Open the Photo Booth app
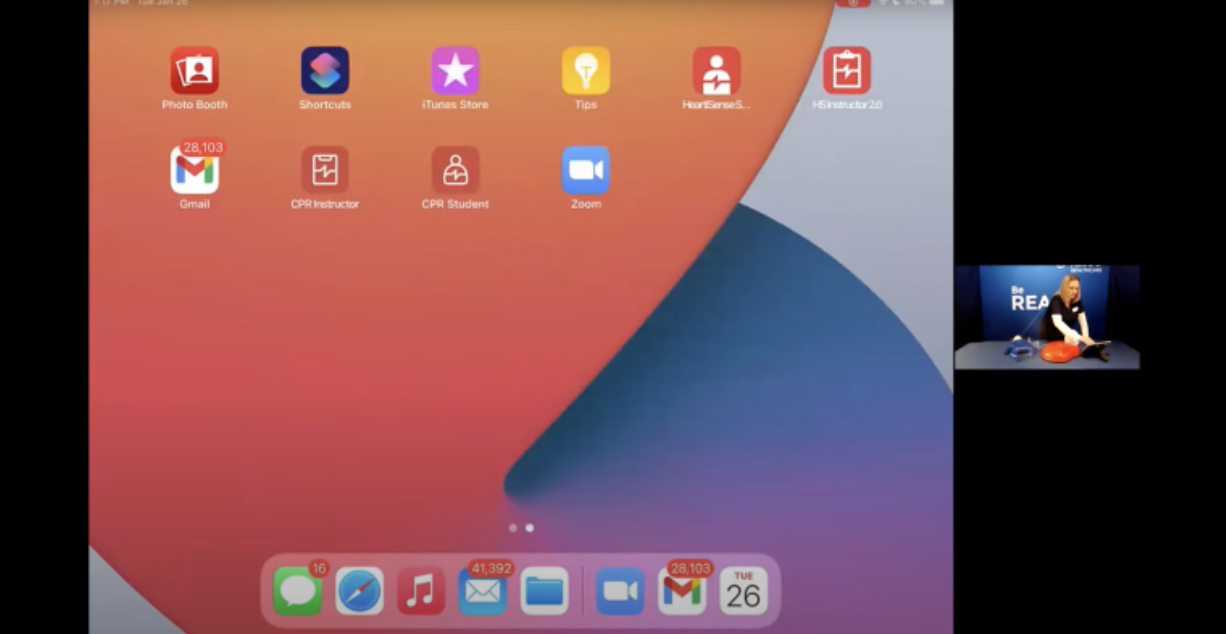The height and width of the screenshot is (634, 1226). coord(195,71)
